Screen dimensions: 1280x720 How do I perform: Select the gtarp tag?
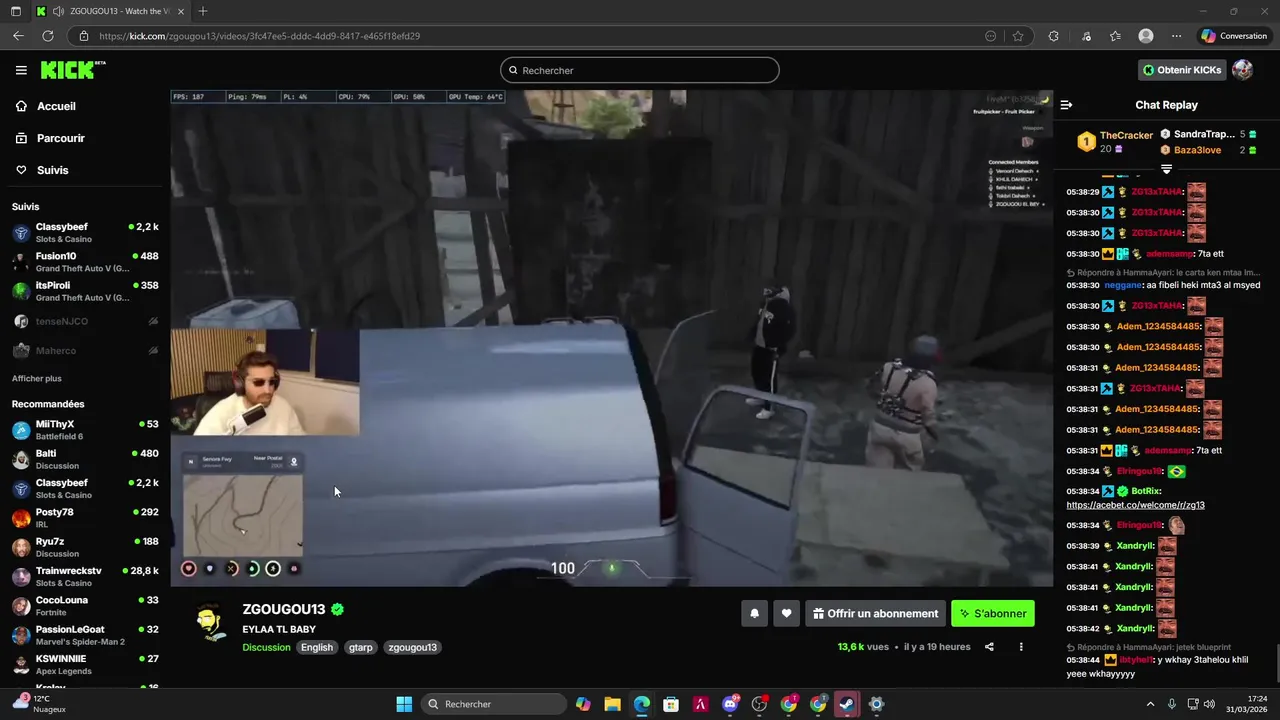[361, 647]
